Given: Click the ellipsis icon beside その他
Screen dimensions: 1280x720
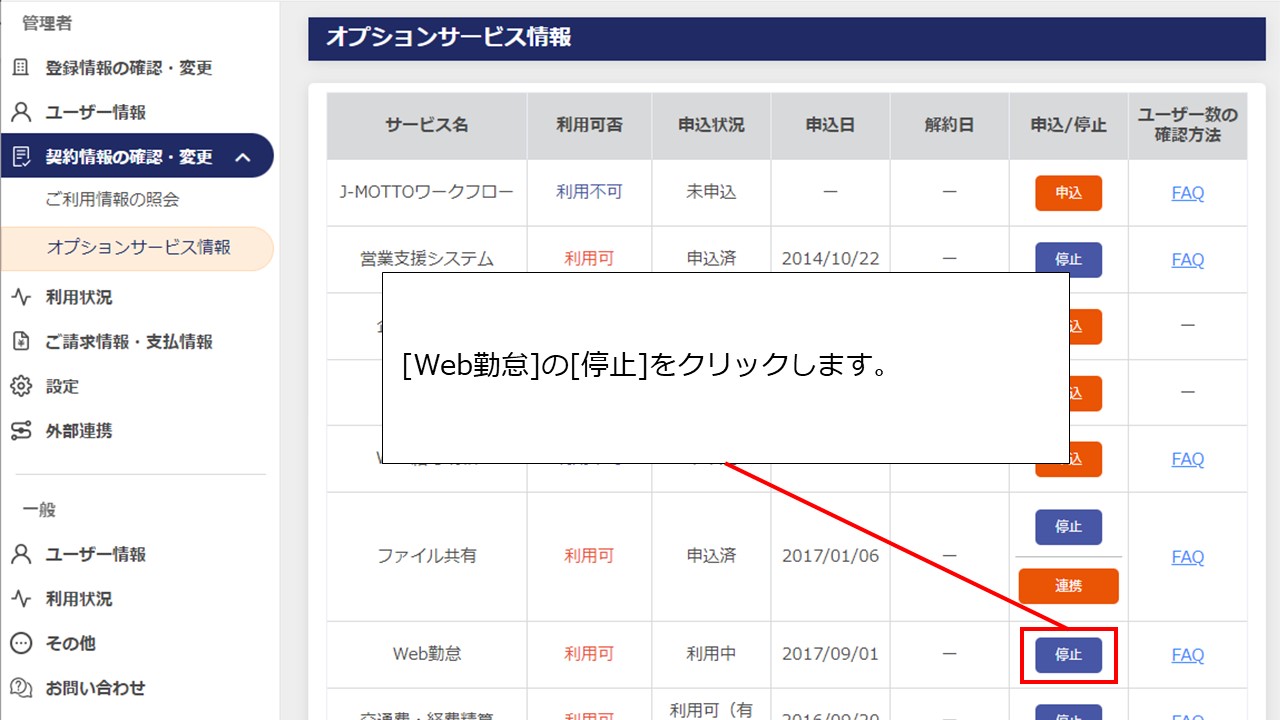Looking at the screenshot, I should coord(21,643).
